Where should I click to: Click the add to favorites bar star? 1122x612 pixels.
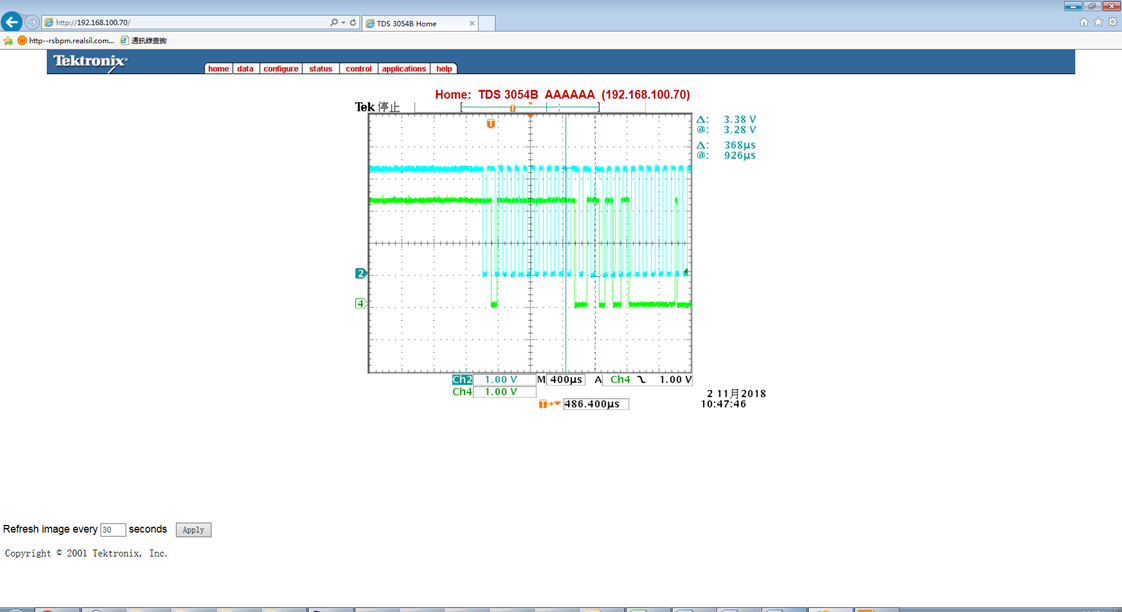pyautogui.click(x=8, y=41)
